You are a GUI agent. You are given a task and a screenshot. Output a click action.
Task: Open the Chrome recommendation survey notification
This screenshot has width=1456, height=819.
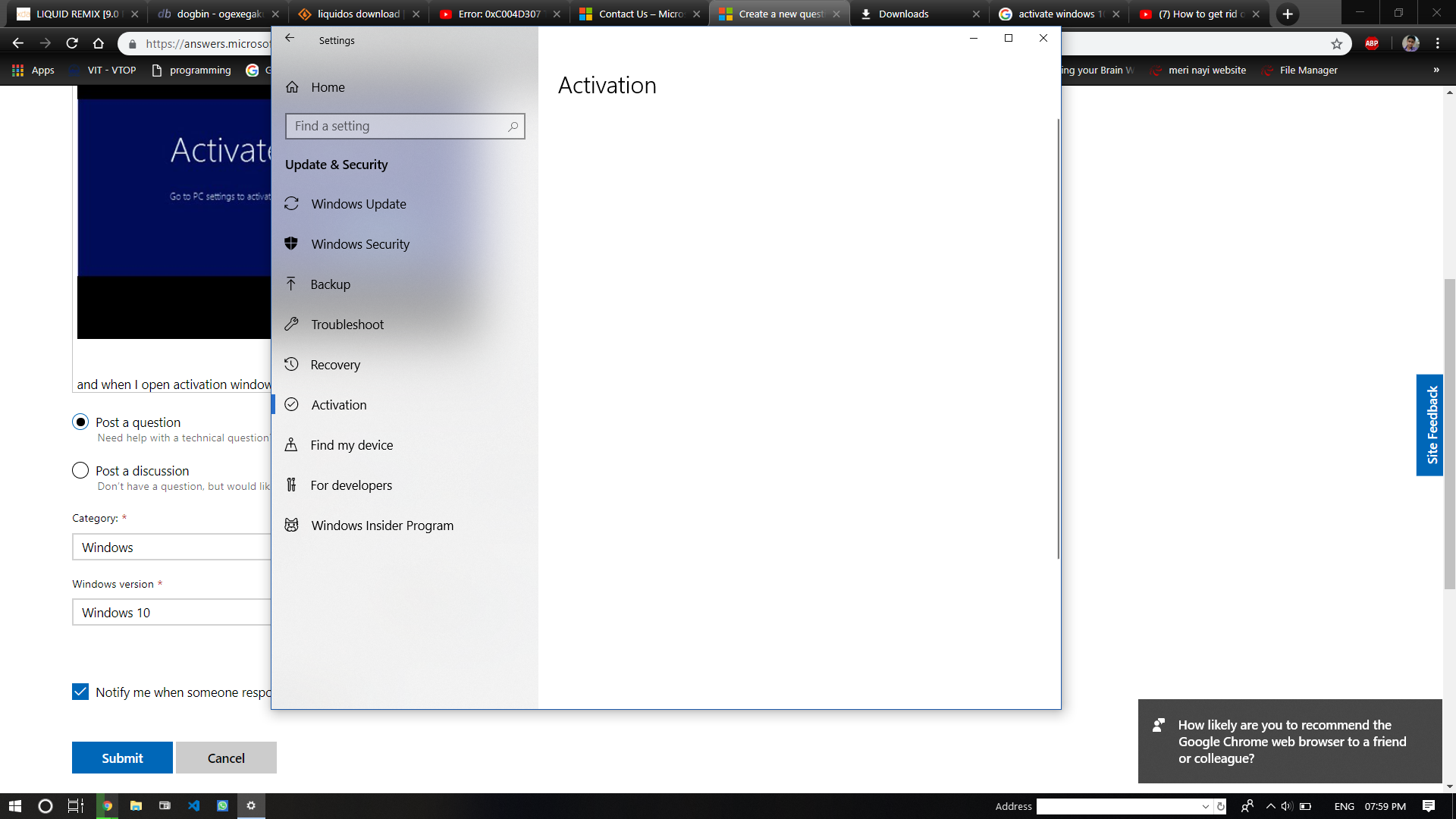click(1290, 741)
